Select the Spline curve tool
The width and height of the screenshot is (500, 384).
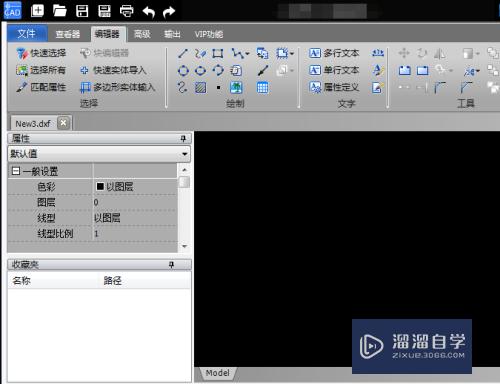(x=182, y=87)
